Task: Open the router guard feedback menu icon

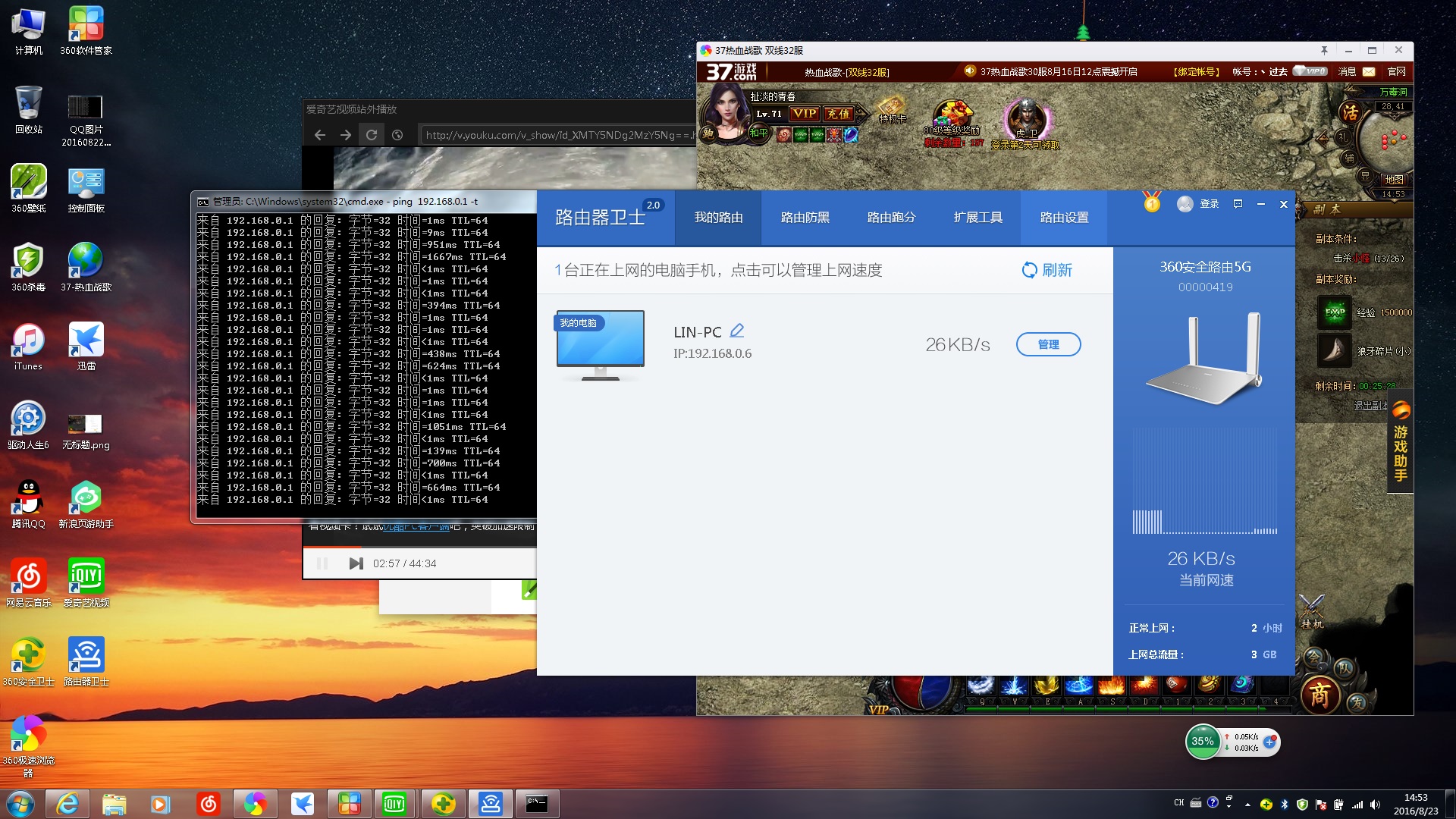Action: point(1238,204)
